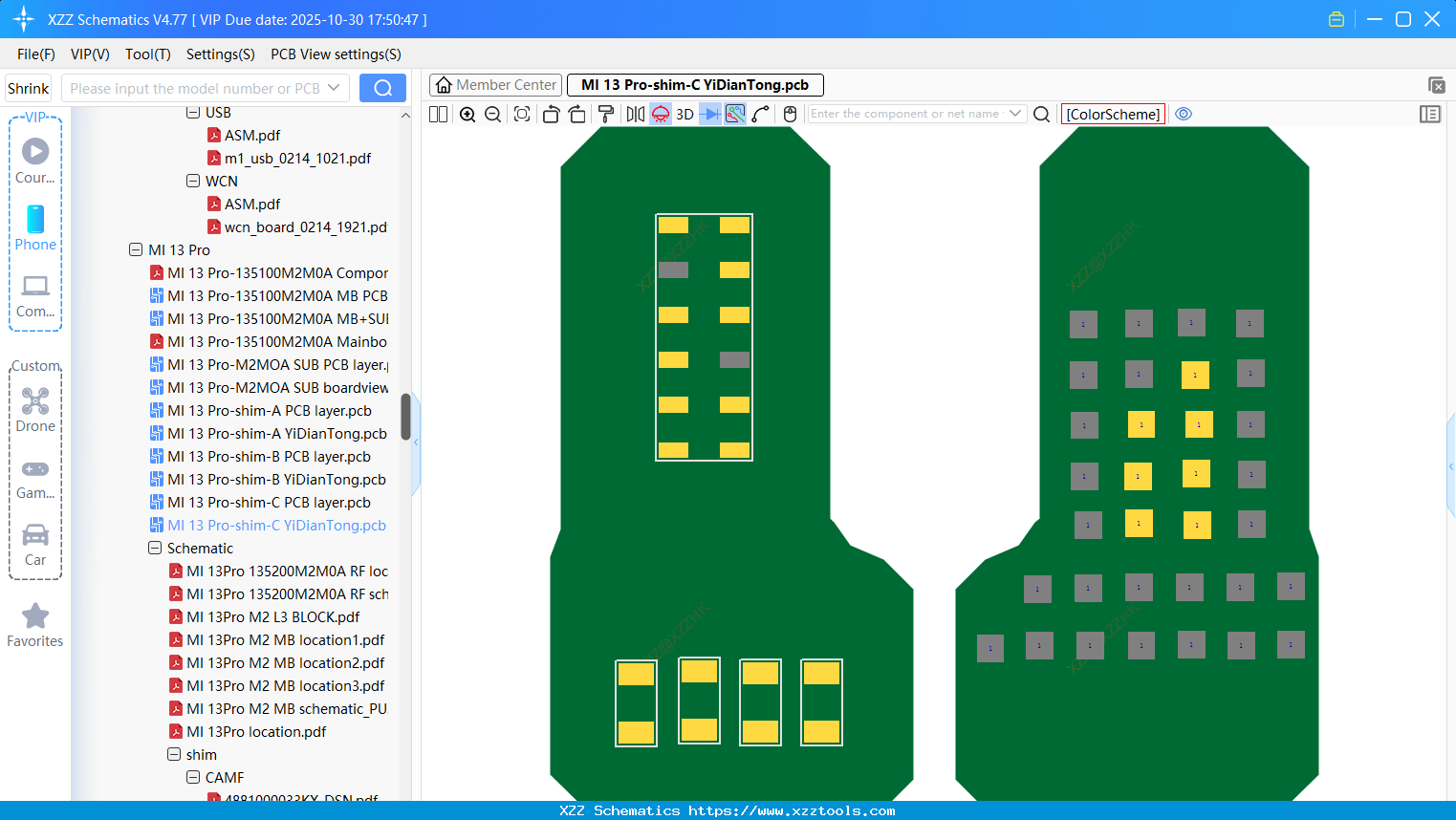Activate the mirror/flip board tool

click(634, 114)
